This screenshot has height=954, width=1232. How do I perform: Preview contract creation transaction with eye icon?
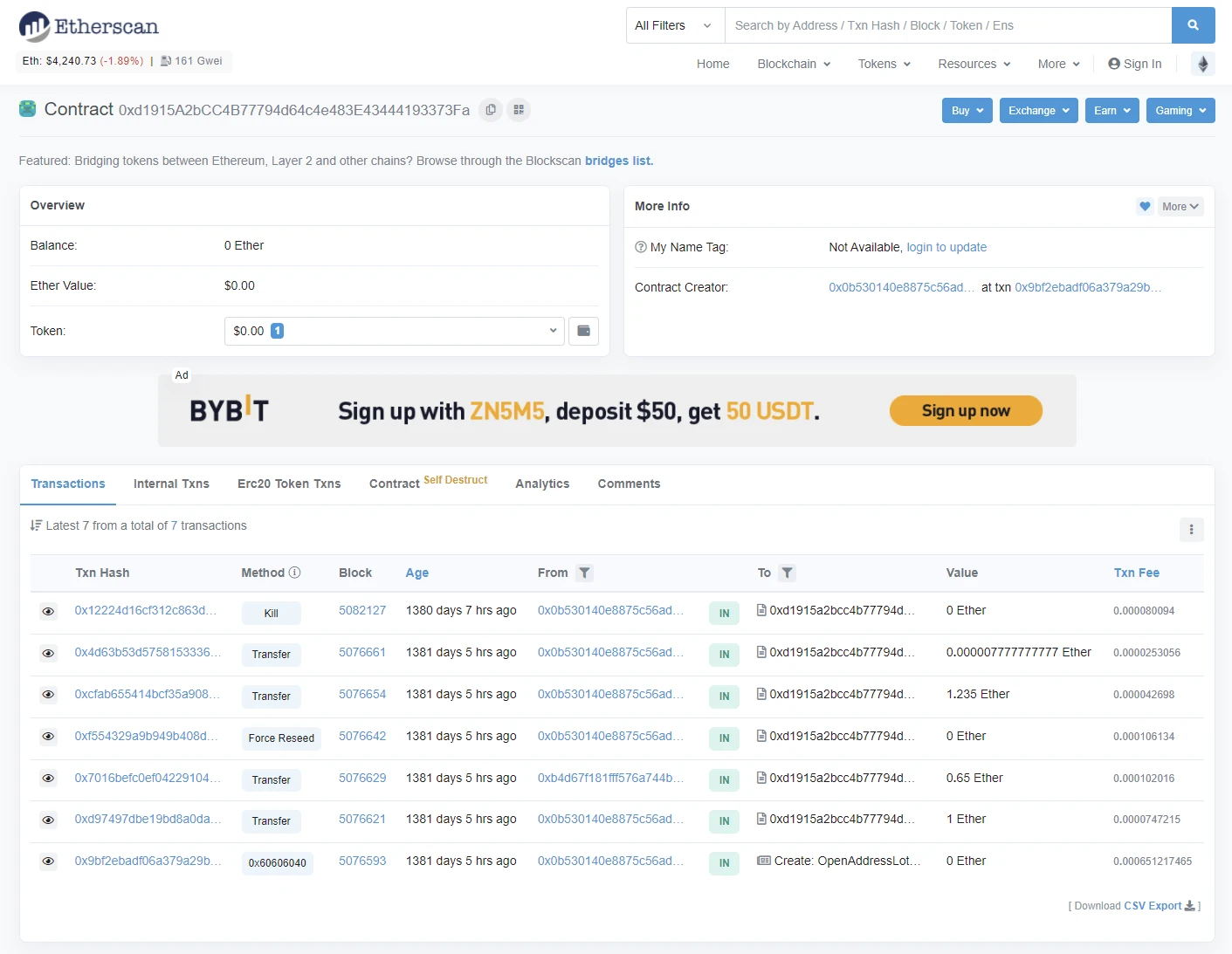tap(49, 862)
